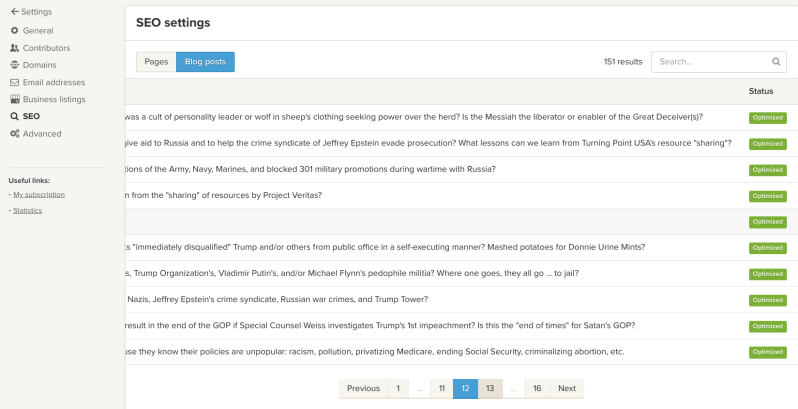The image size is (798, 409).
Task: Click the search magnifier icon in search box
Action: coord(776,61)
